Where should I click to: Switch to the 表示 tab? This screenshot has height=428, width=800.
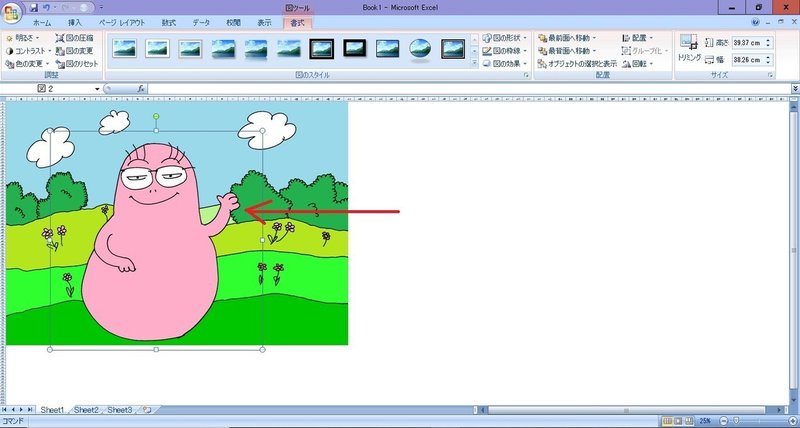click(264, 23)
